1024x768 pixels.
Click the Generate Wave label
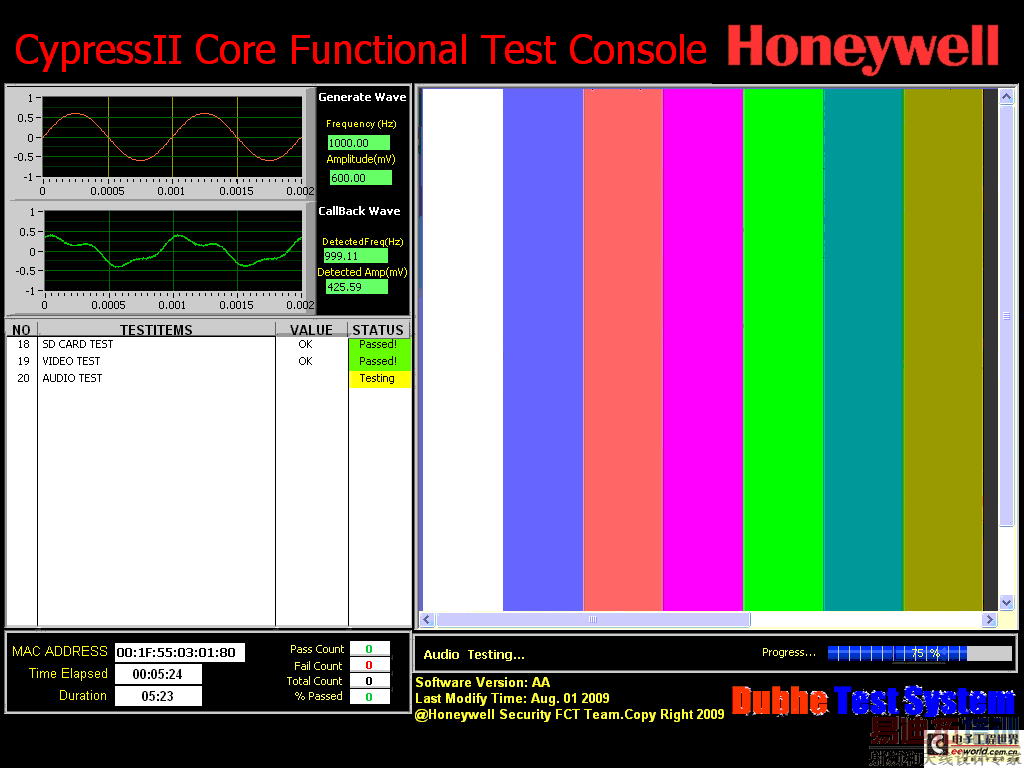pos(362,97)
